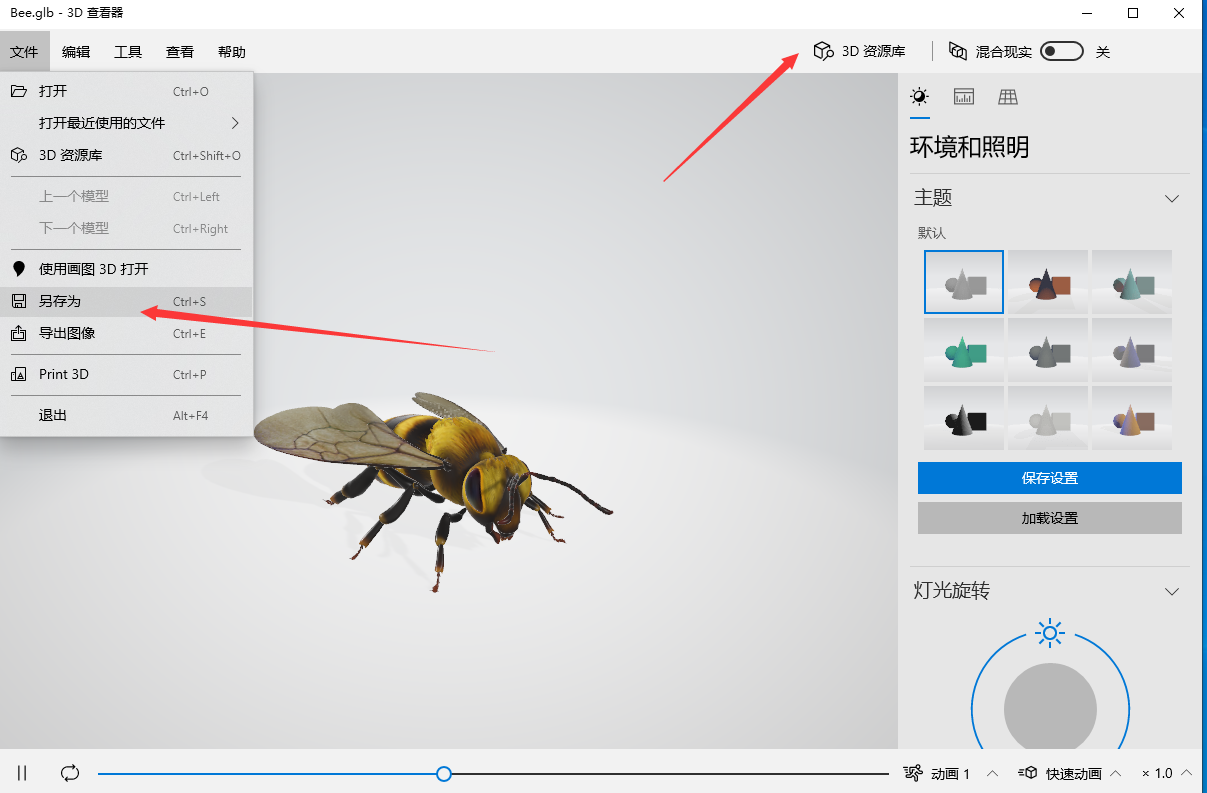Viewport: 1207px width, 793px height.
Task: Select the default gray theme thumbnail
Action: (964, 282)
